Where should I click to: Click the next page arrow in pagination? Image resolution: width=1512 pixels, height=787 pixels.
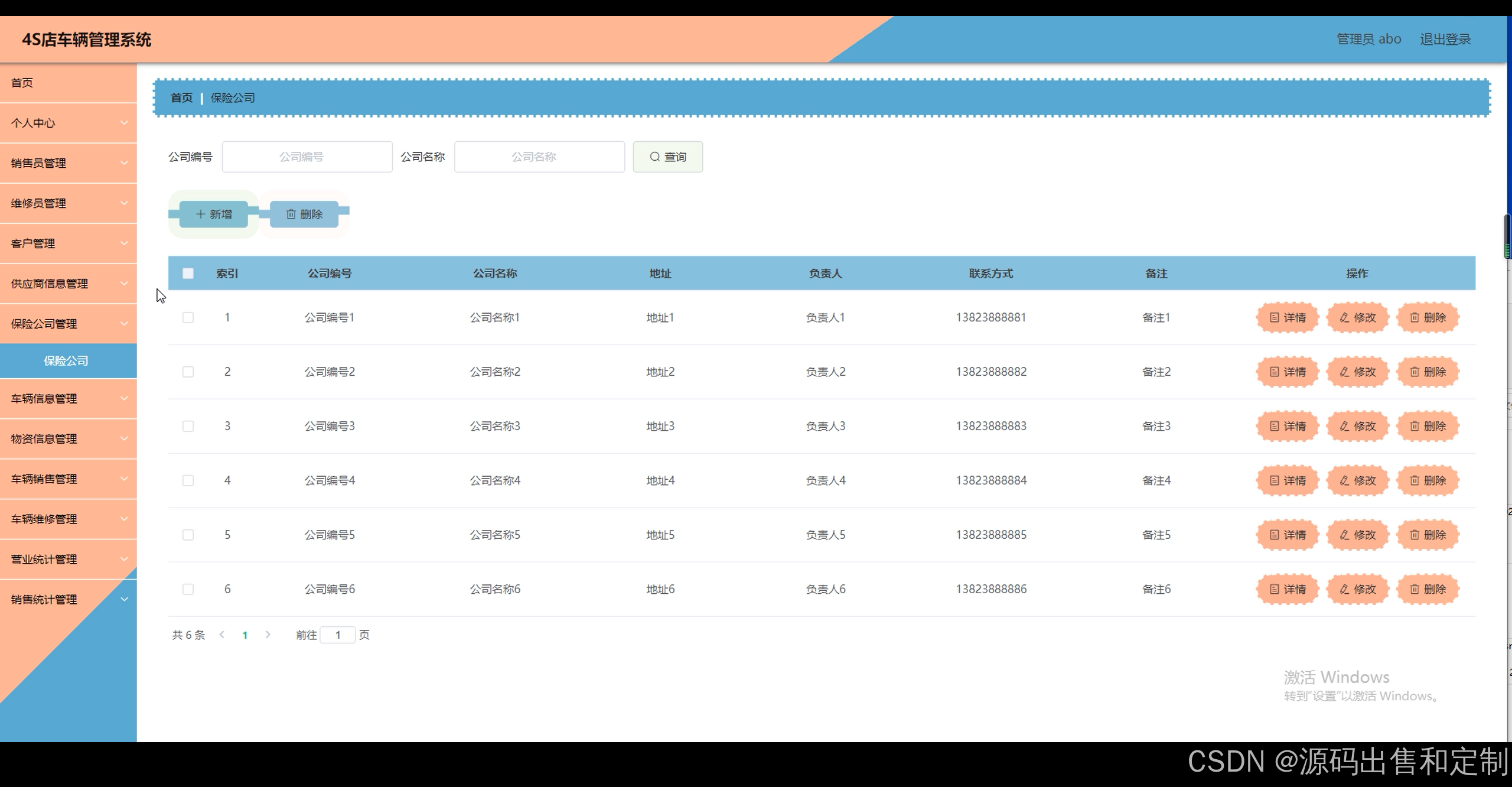tap(268, 635)
